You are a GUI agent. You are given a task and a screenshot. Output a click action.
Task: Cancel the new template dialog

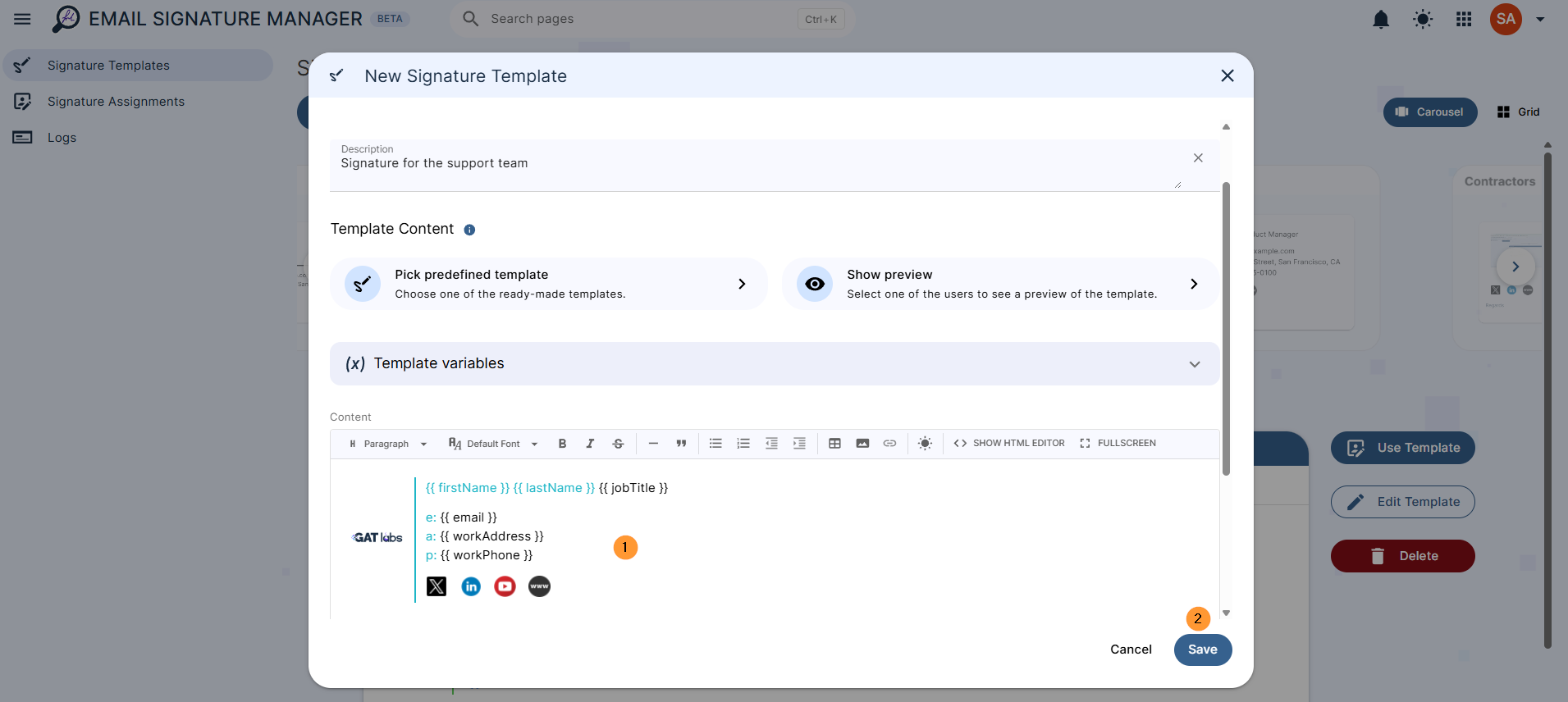click(x=1131, y=650)
